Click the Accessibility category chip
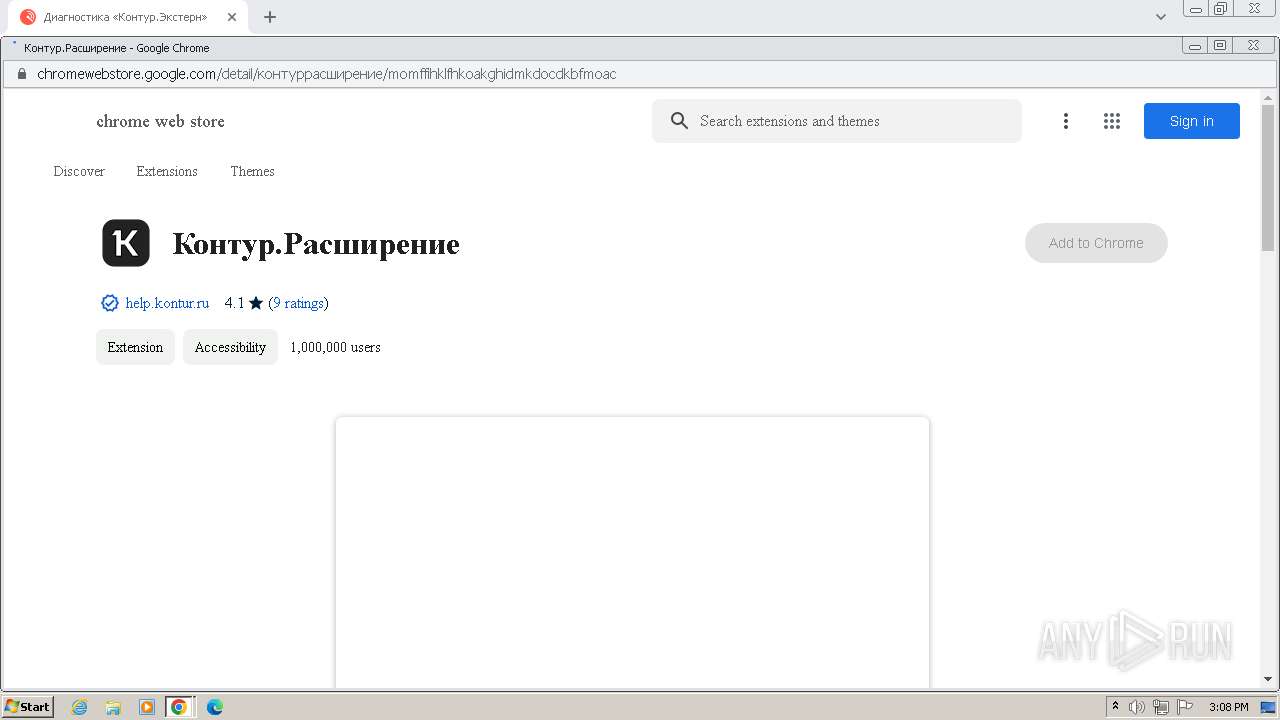 230,347
